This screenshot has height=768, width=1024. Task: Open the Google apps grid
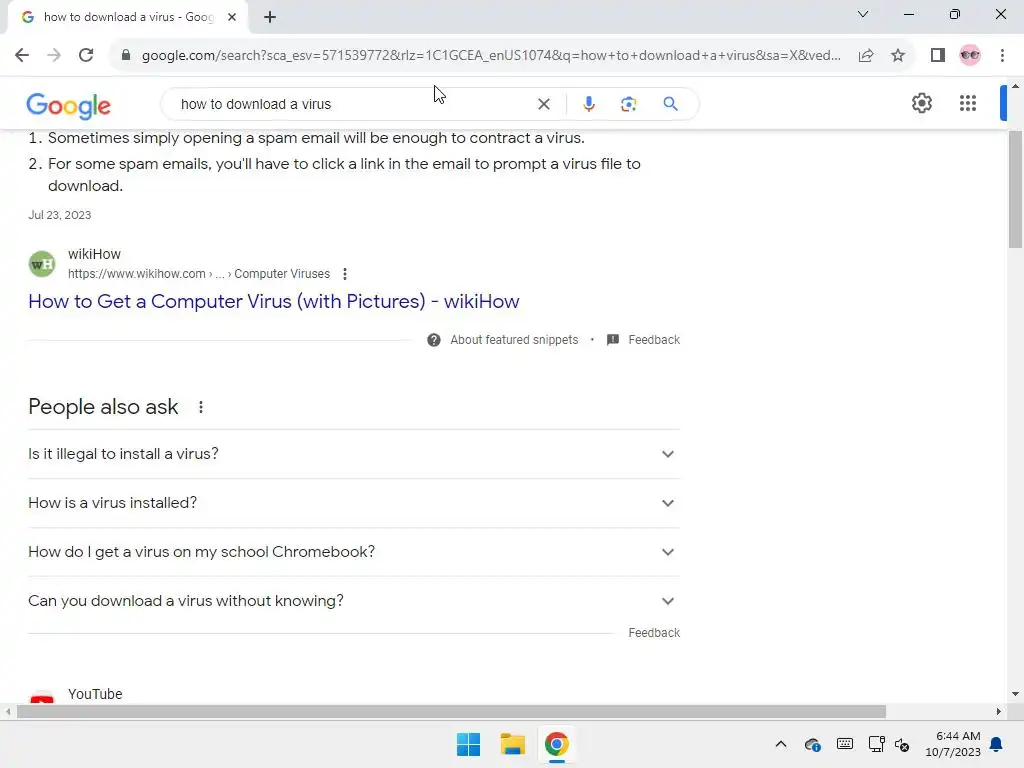[968, 103]
